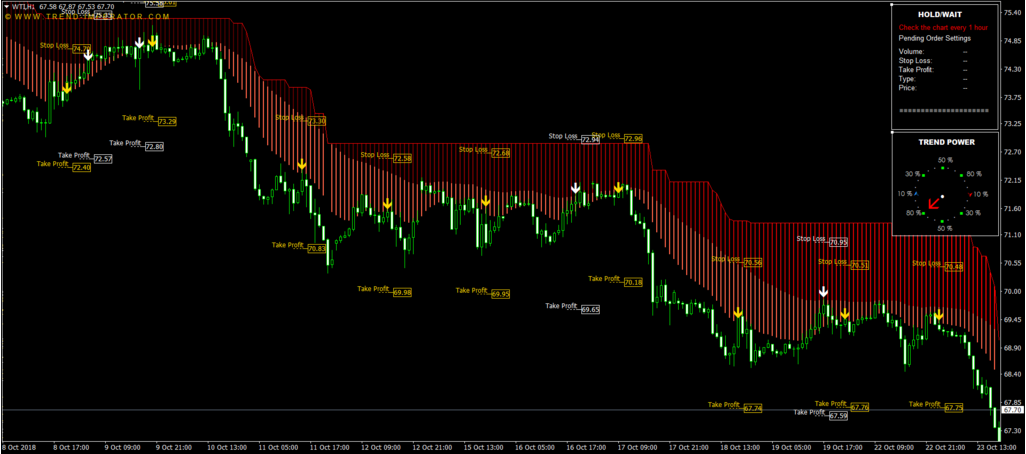Click the yellow sell arrow below Stop Loss 73.30
The height and width of the screenshot is (454, 1026).
[301, 164]
